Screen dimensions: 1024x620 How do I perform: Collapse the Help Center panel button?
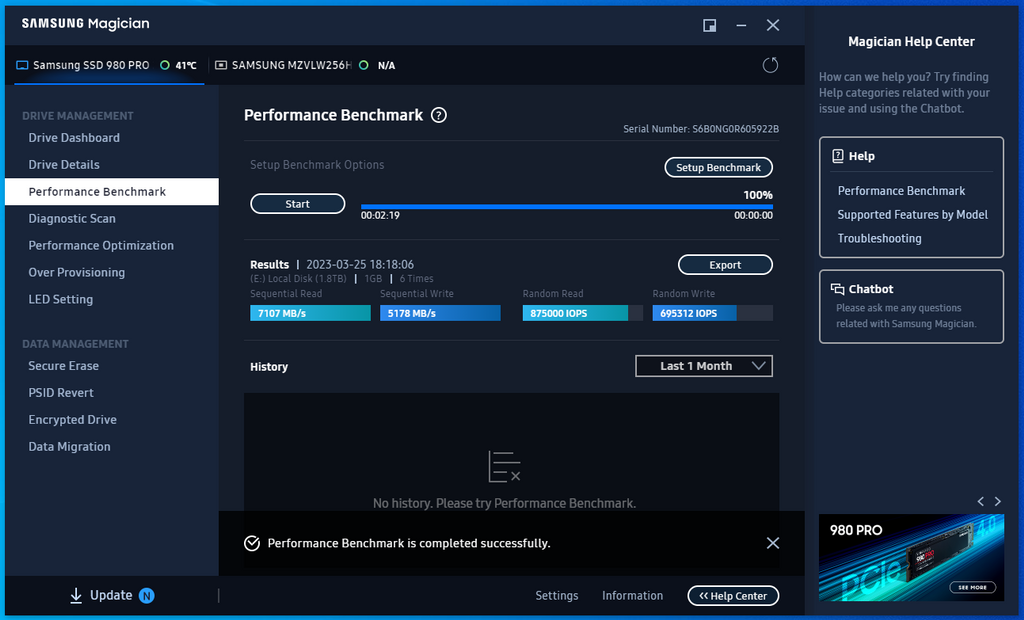(733, 596)
